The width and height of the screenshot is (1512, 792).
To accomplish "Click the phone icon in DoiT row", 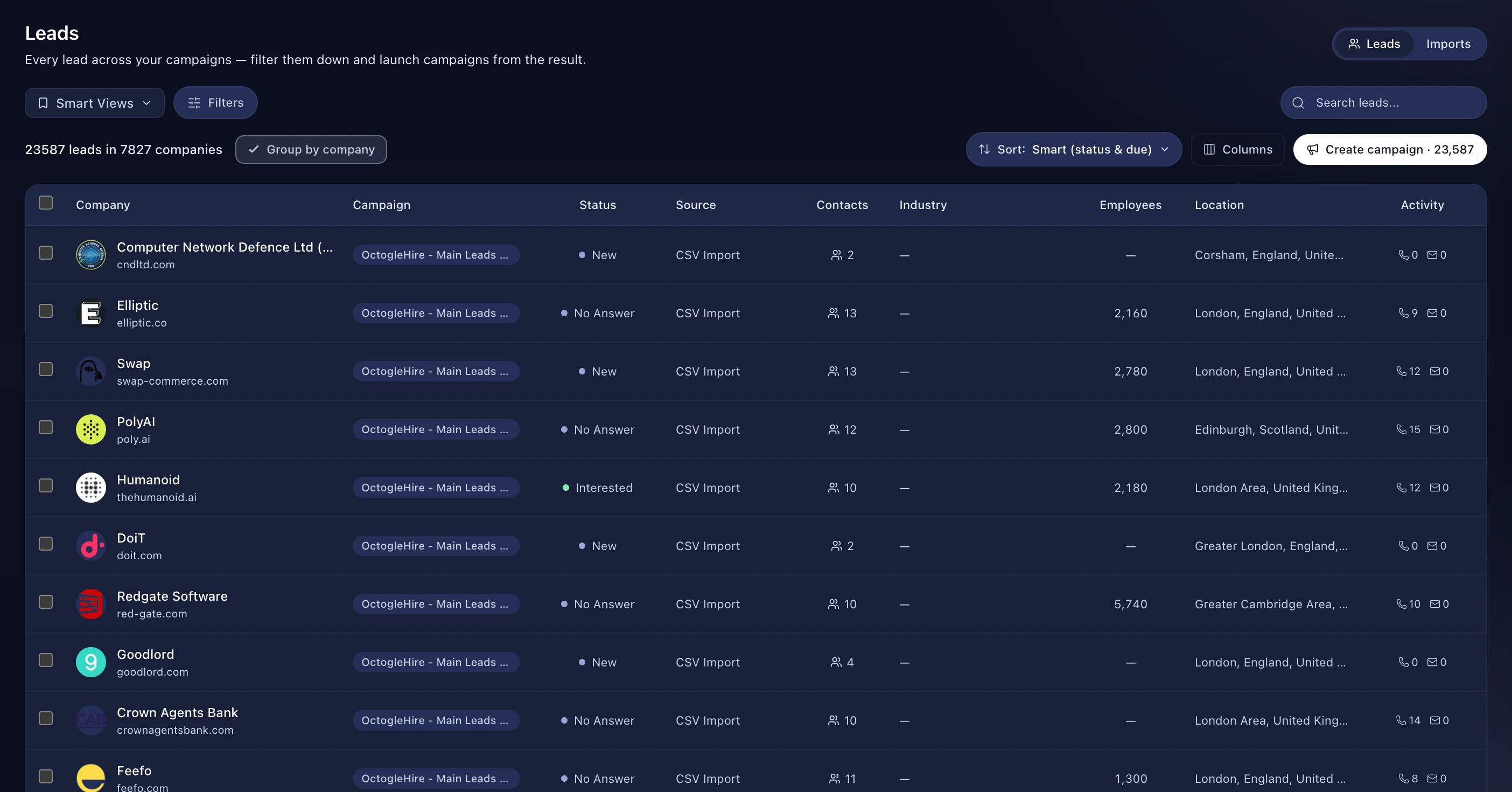I will pyautogui.click(x=1403, y=545).
